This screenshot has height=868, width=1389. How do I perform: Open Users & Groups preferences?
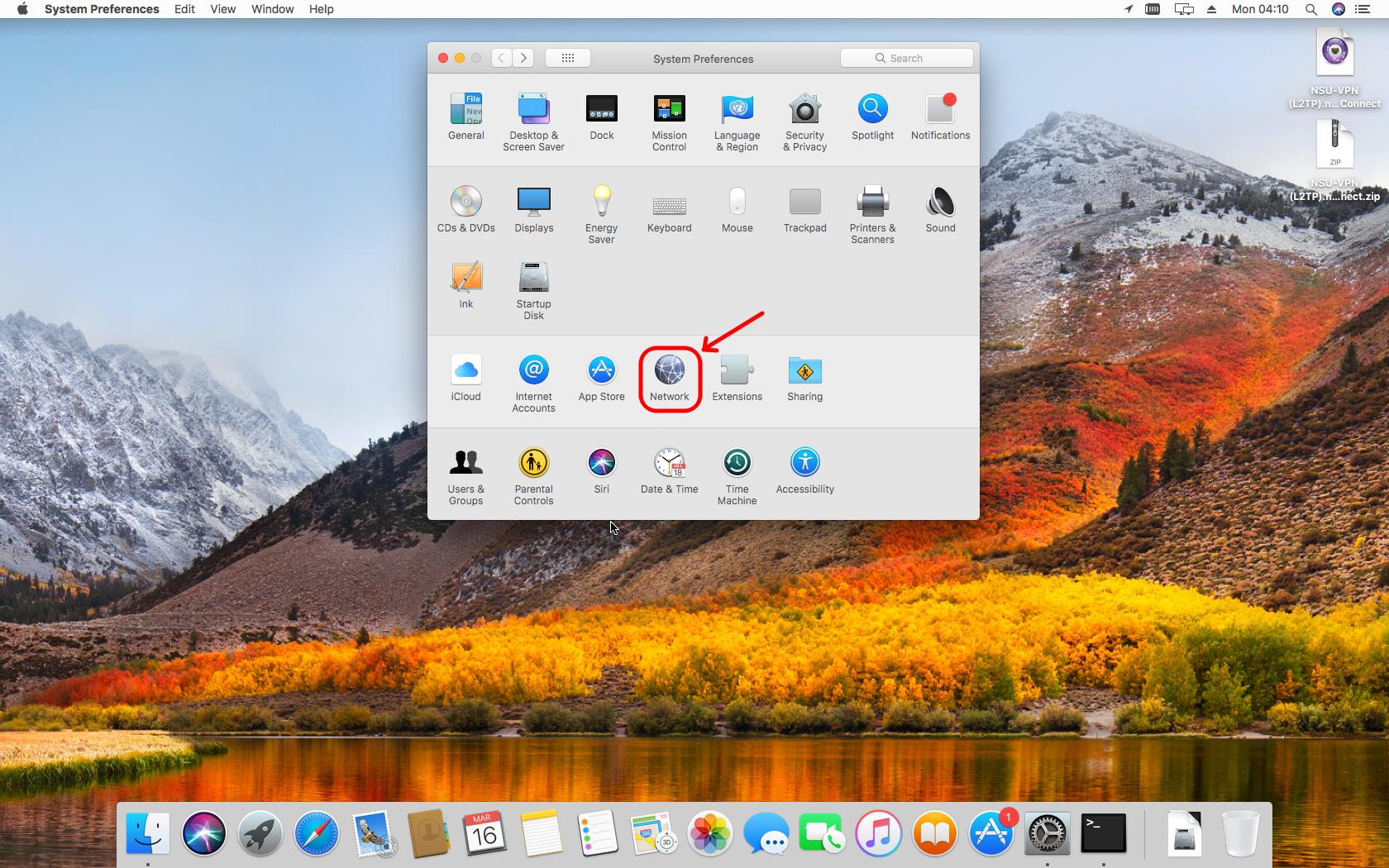466,476
